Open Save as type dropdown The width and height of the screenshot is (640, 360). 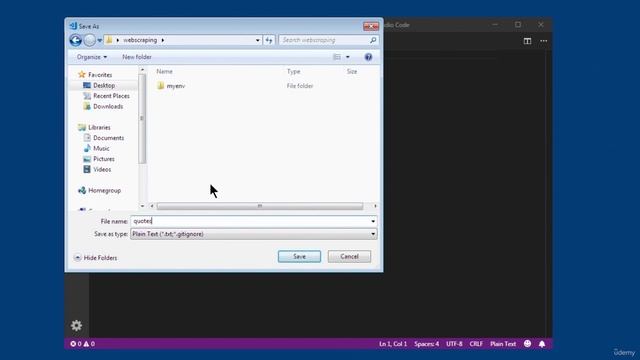tap(253, 234)
